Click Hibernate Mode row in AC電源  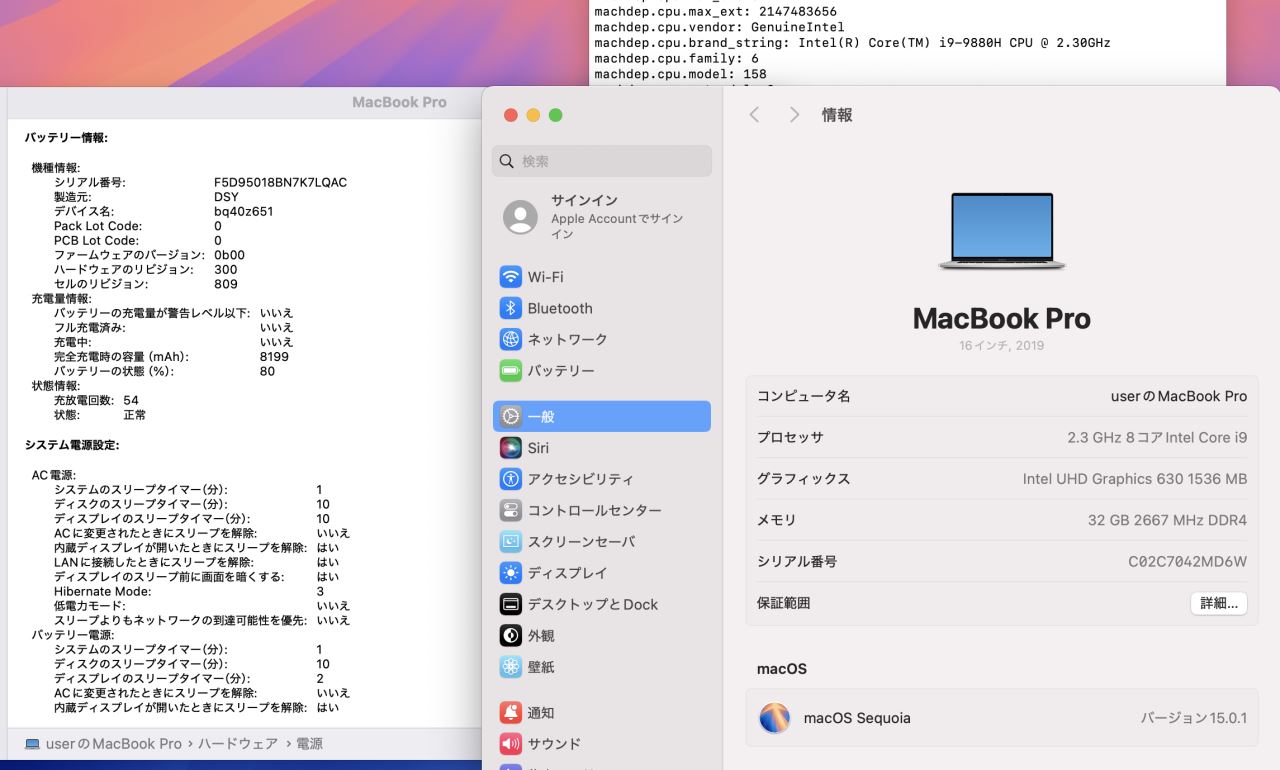click(x=189, y=591)
